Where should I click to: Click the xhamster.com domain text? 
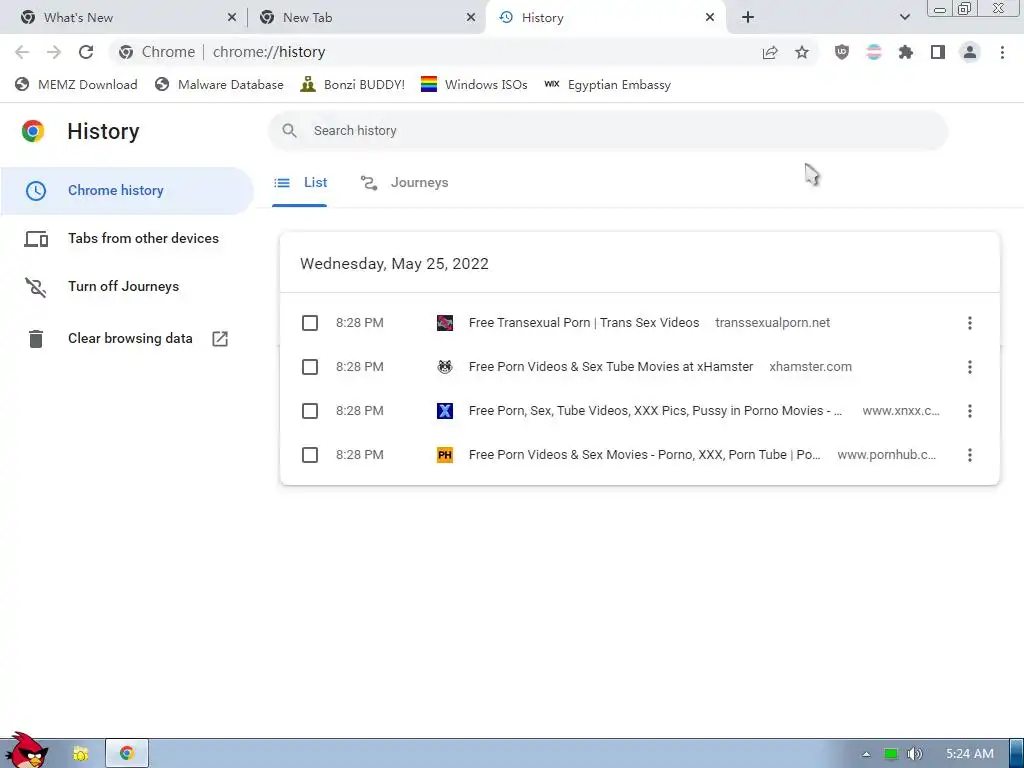(x=810, y=367)
